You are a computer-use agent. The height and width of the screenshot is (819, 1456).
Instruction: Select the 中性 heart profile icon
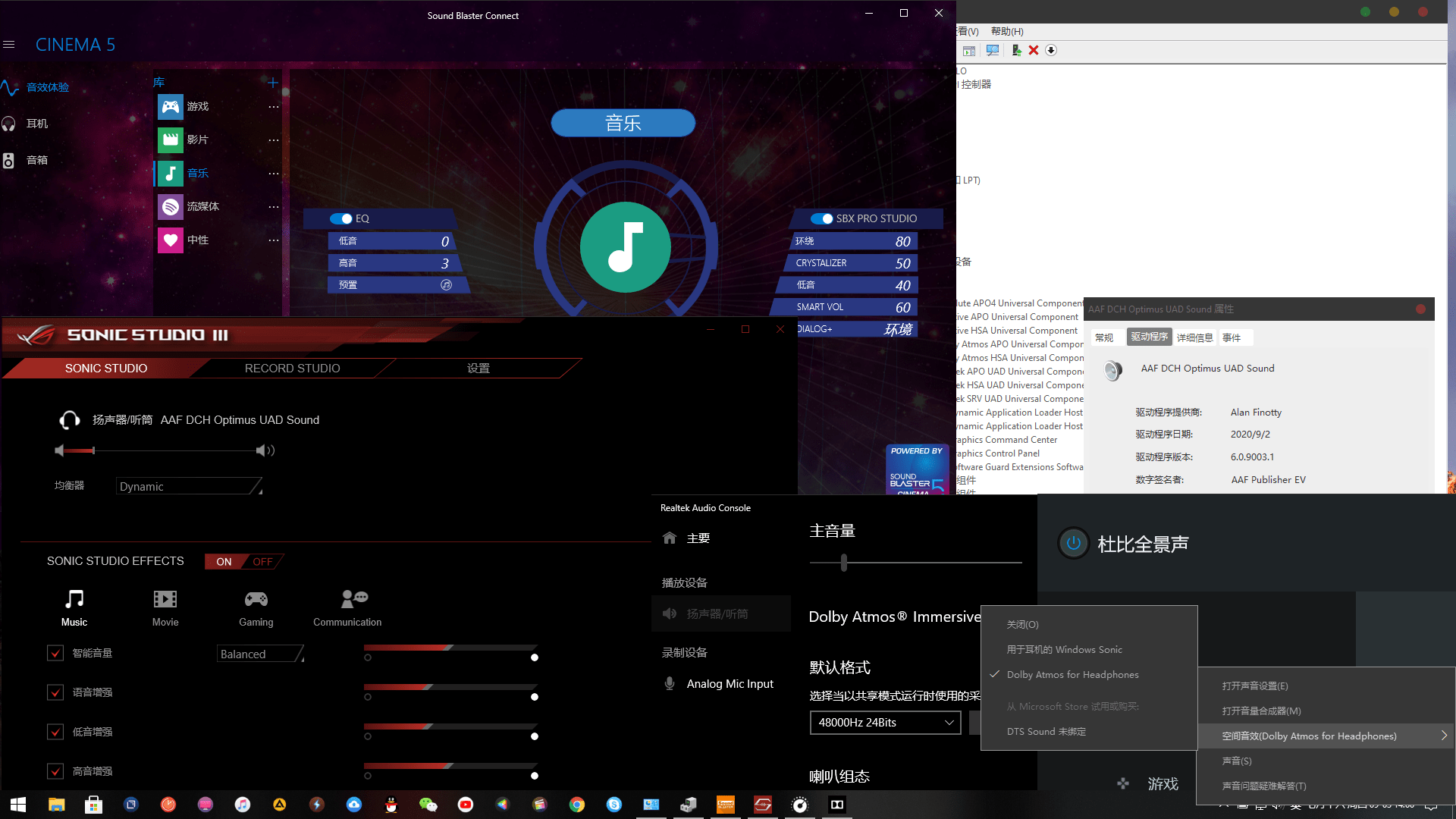pyautogui.click(x=171, y=240)
